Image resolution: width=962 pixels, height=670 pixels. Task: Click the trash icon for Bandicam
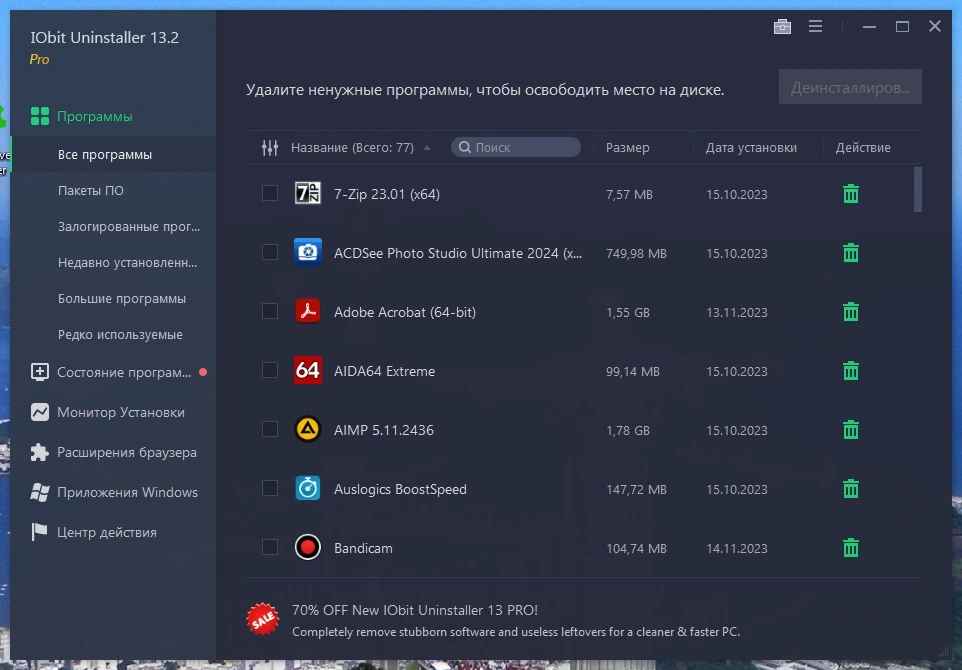coord(850,547)
